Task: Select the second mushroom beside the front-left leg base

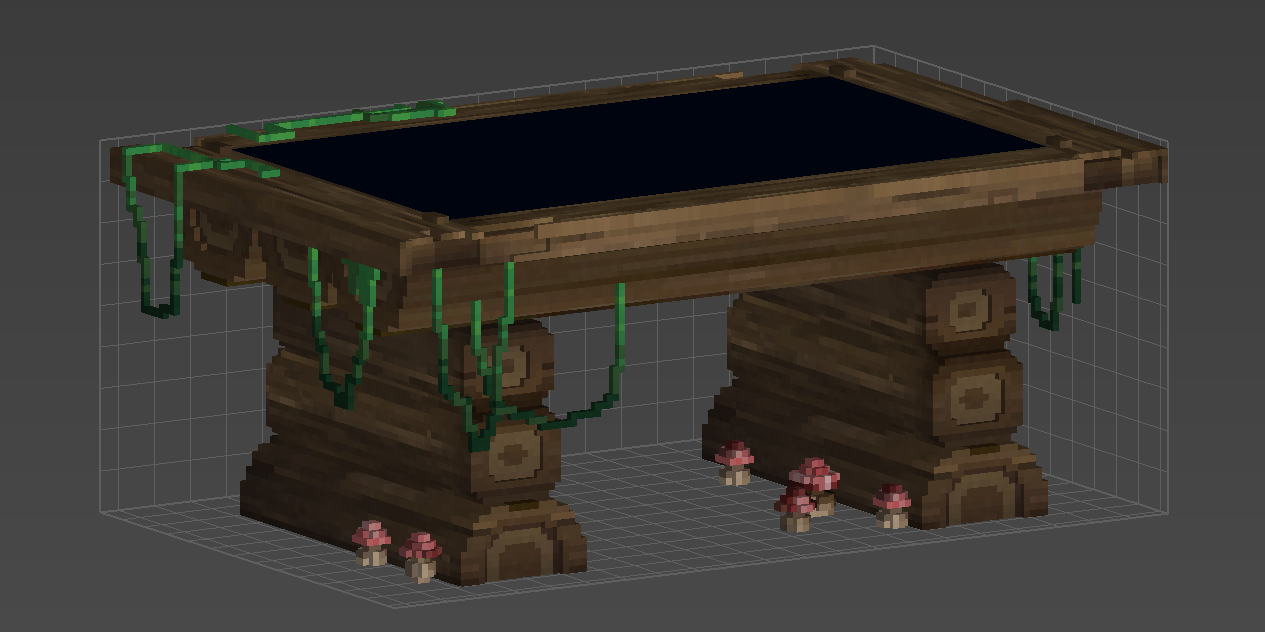Action: [x=421, y=555]
